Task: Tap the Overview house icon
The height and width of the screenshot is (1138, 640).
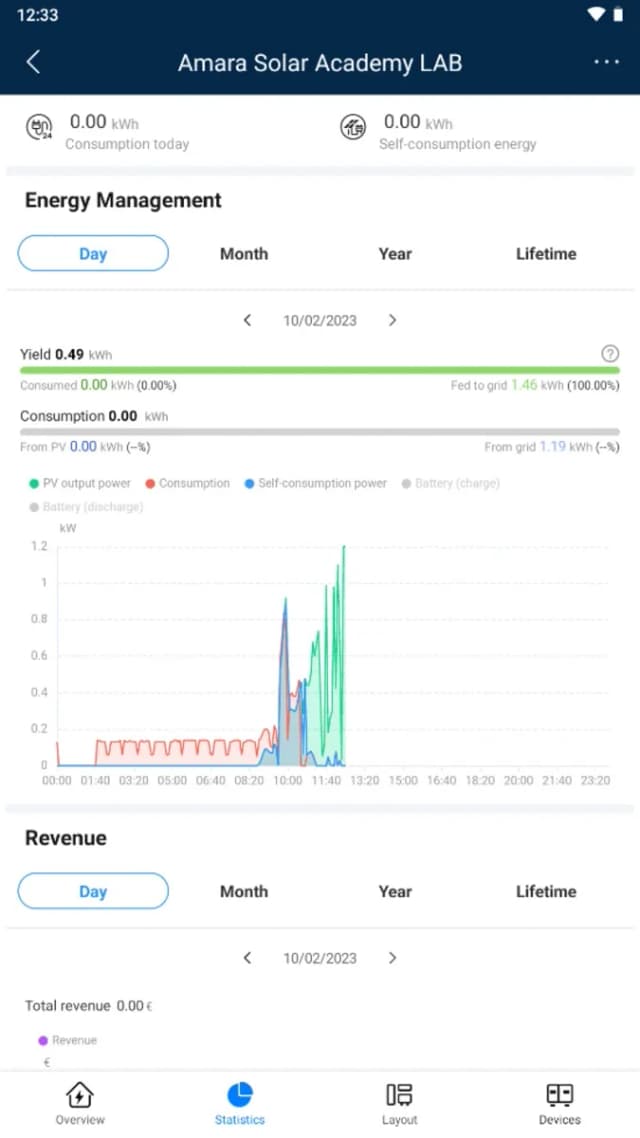Action: 80,1094
